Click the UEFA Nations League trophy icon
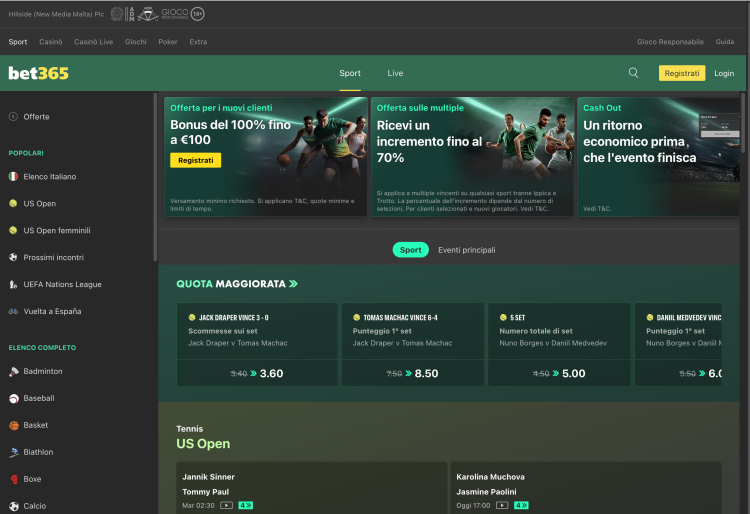The image size is (750, 514). click(x=13, y=284)
